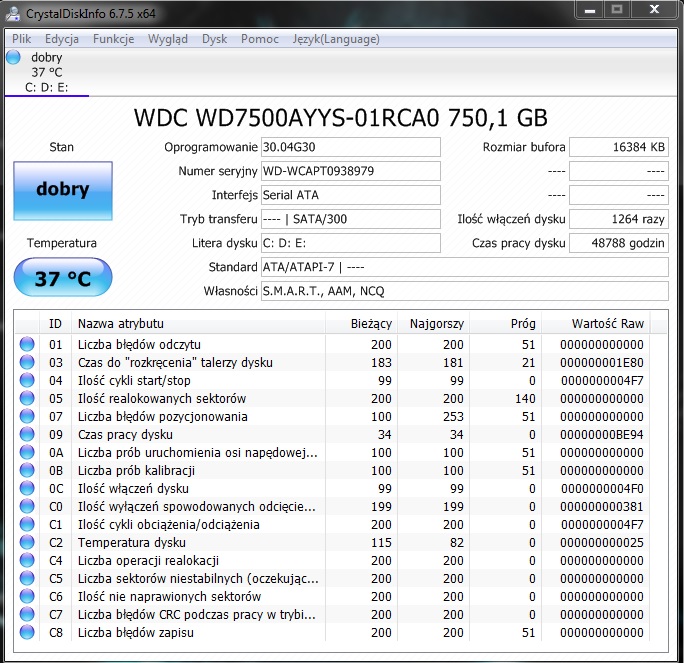Viewport: 684px width, 663px height.
Task: Select the Liczba błędów zapisu row
Action: click(x=332, y=632)
